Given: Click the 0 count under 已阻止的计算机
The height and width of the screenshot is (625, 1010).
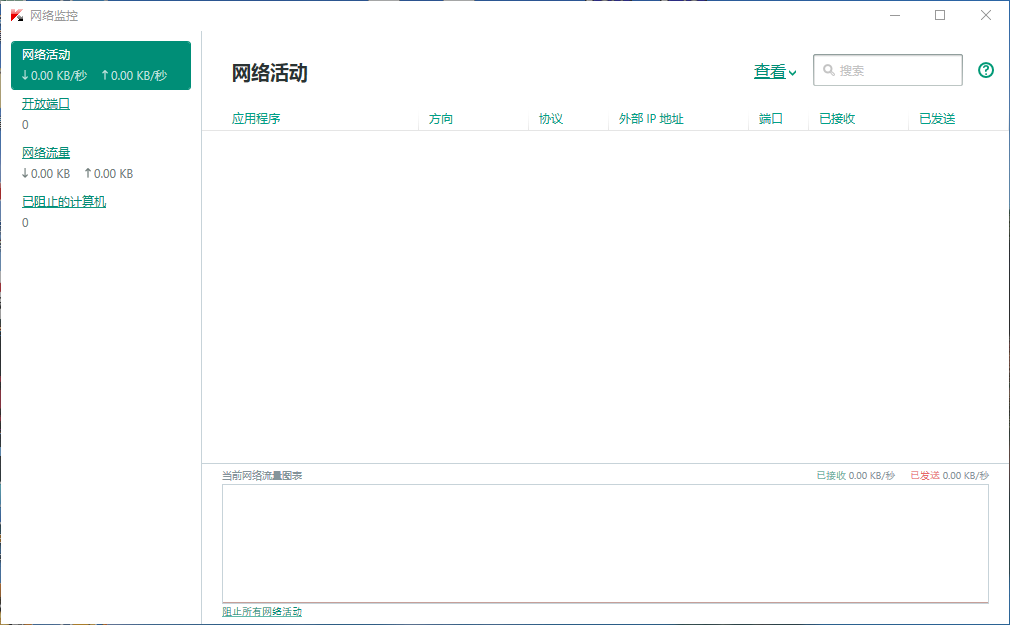Looking at the screenshot, I should coord(25,222).
